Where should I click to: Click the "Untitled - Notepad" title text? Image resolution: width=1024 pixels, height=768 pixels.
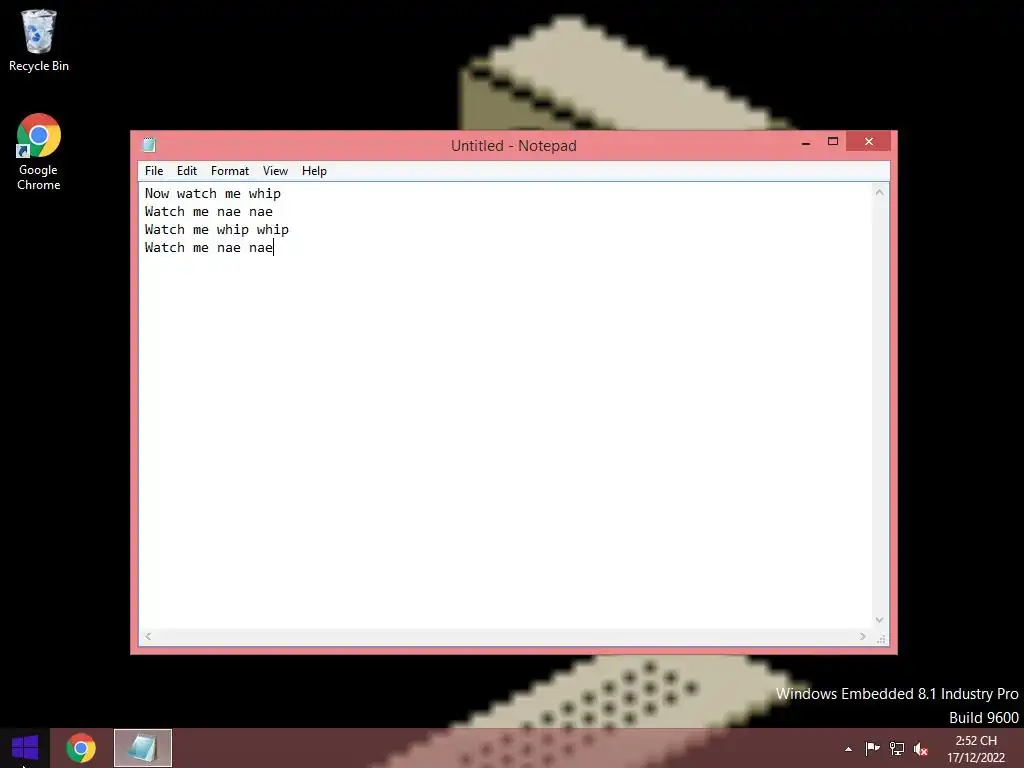point(514,146)
